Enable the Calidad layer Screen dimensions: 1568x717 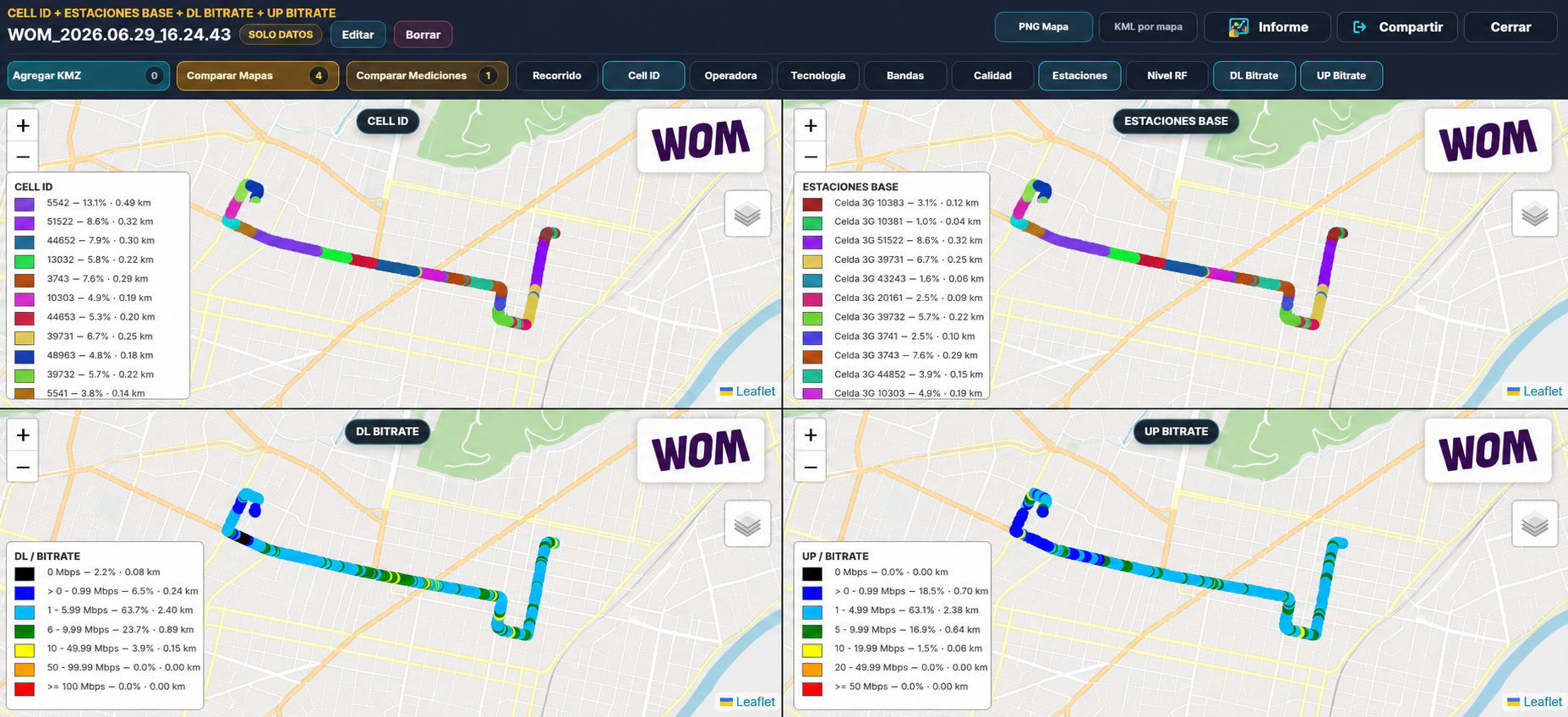coord(992,75)
